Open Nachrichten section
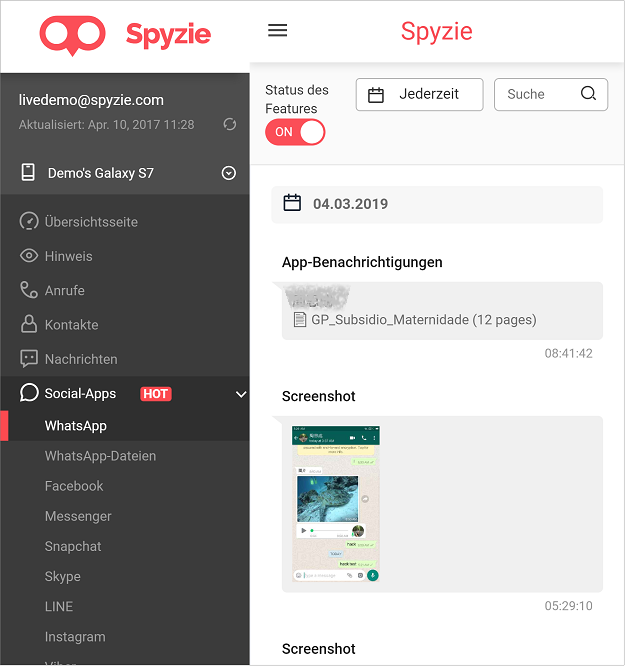 [81, 359]
